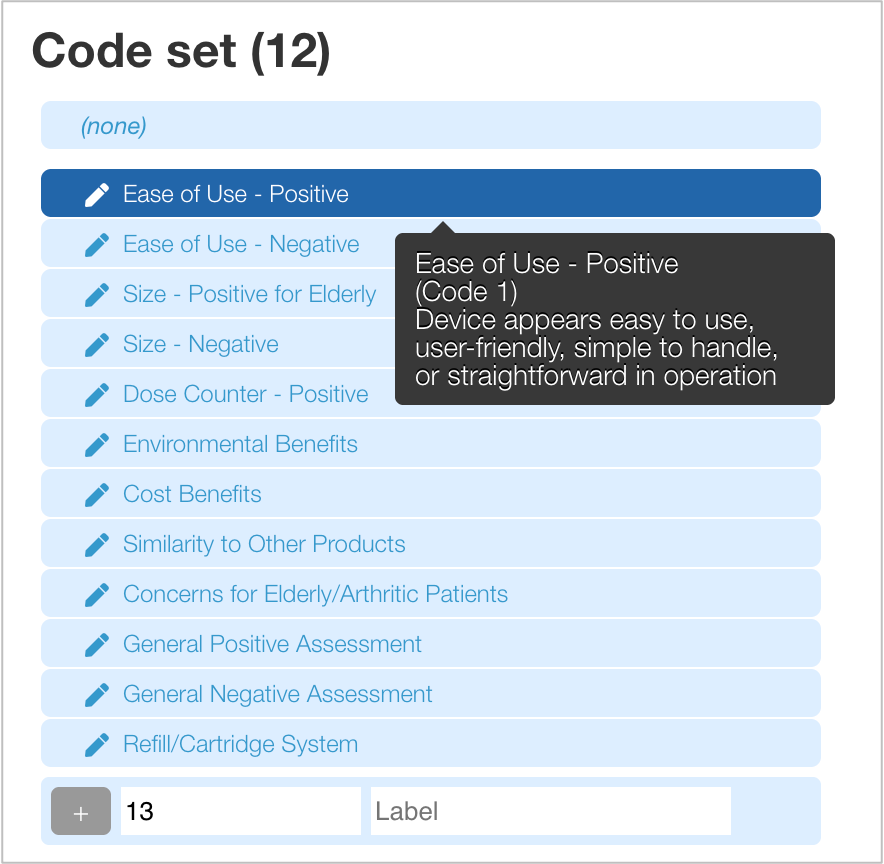This screenshot has height=864, width=884.
Task: Click pencil icon for Ease of Use - Positive
Action: pyautogui.click(x=96, y=195)
